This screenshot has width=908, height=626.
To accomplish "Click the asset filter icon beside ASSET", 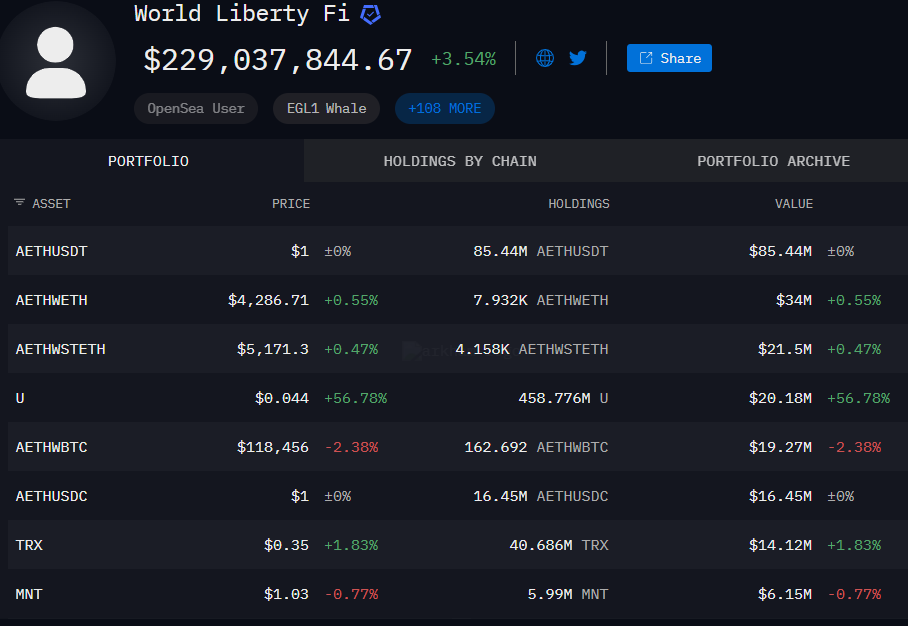I will (20, 202).
